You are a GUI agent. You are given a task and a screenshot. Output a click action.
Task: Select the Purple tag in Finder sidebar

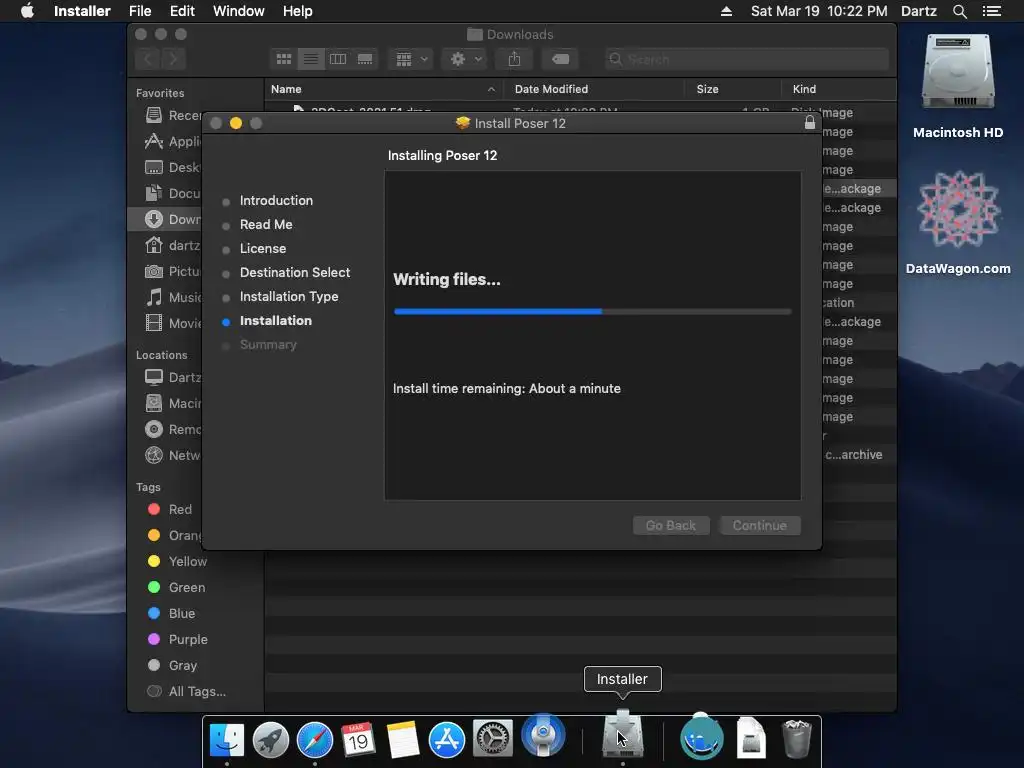pyautogui.click(x=177, y=639)
